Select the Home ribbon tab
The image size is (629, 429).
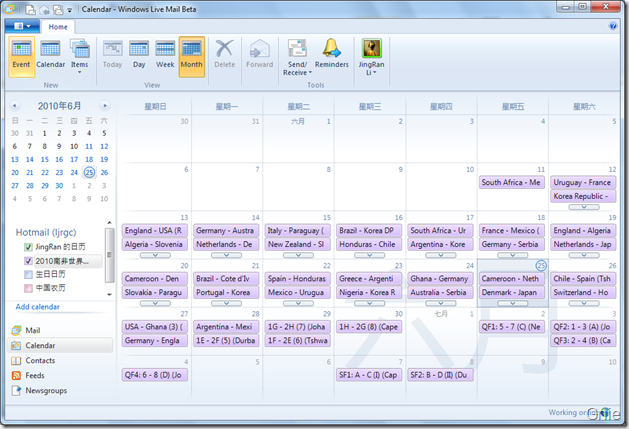point(58,27)
